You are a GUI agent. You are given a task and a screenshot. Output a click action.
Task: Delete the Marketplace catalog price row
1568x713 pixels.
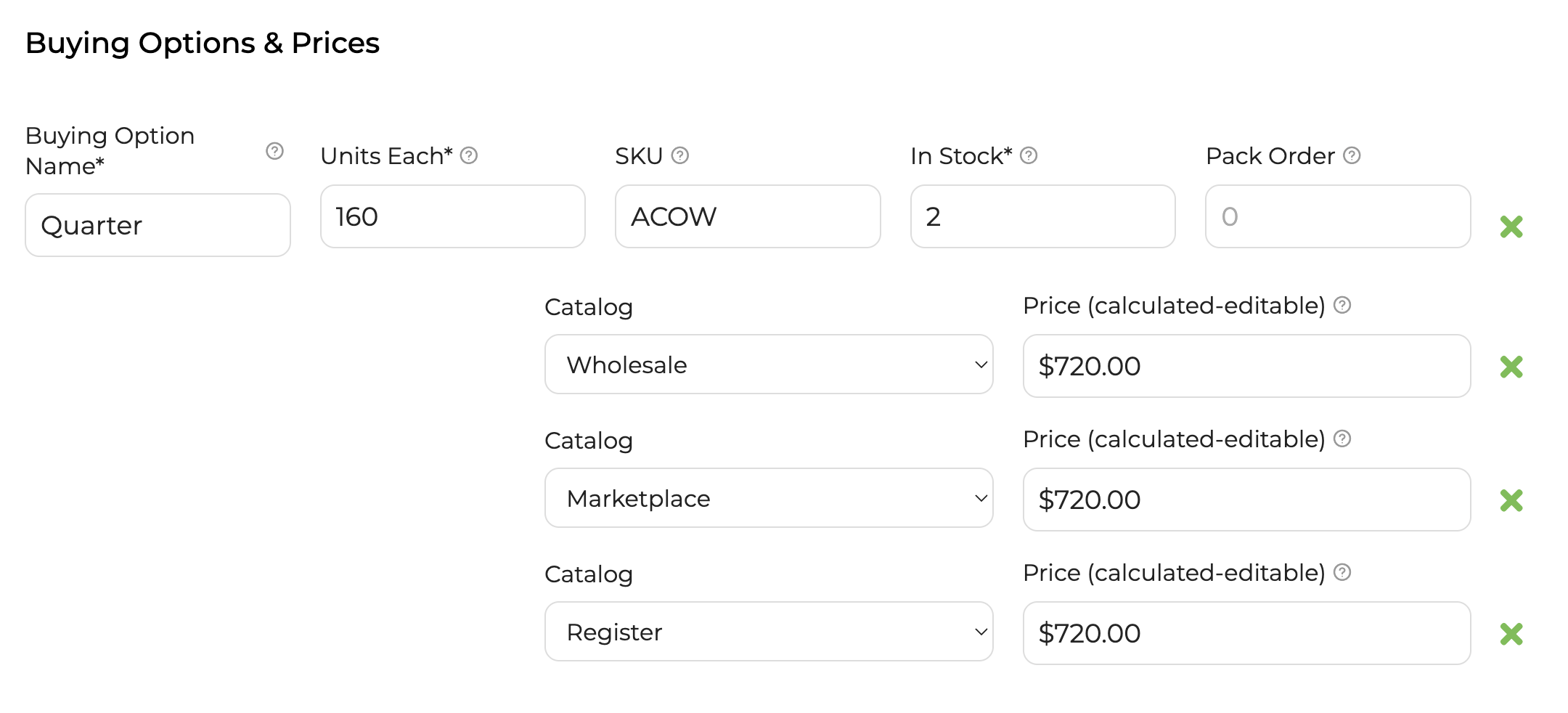coord(1511,500)
